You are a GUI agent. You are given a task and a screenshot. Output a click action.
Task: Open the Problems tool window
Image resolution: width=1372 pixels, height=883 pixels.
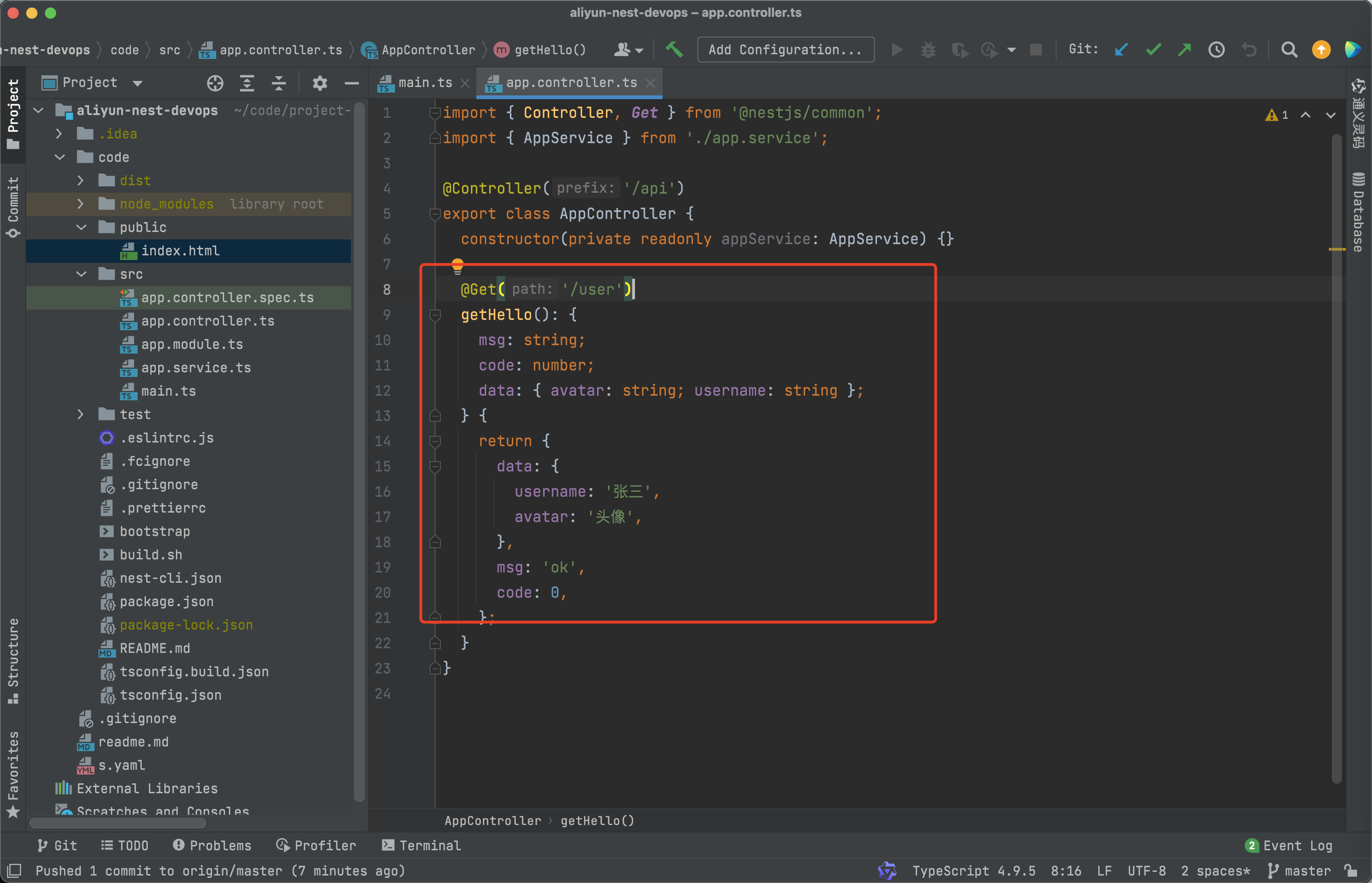(212, 845)
